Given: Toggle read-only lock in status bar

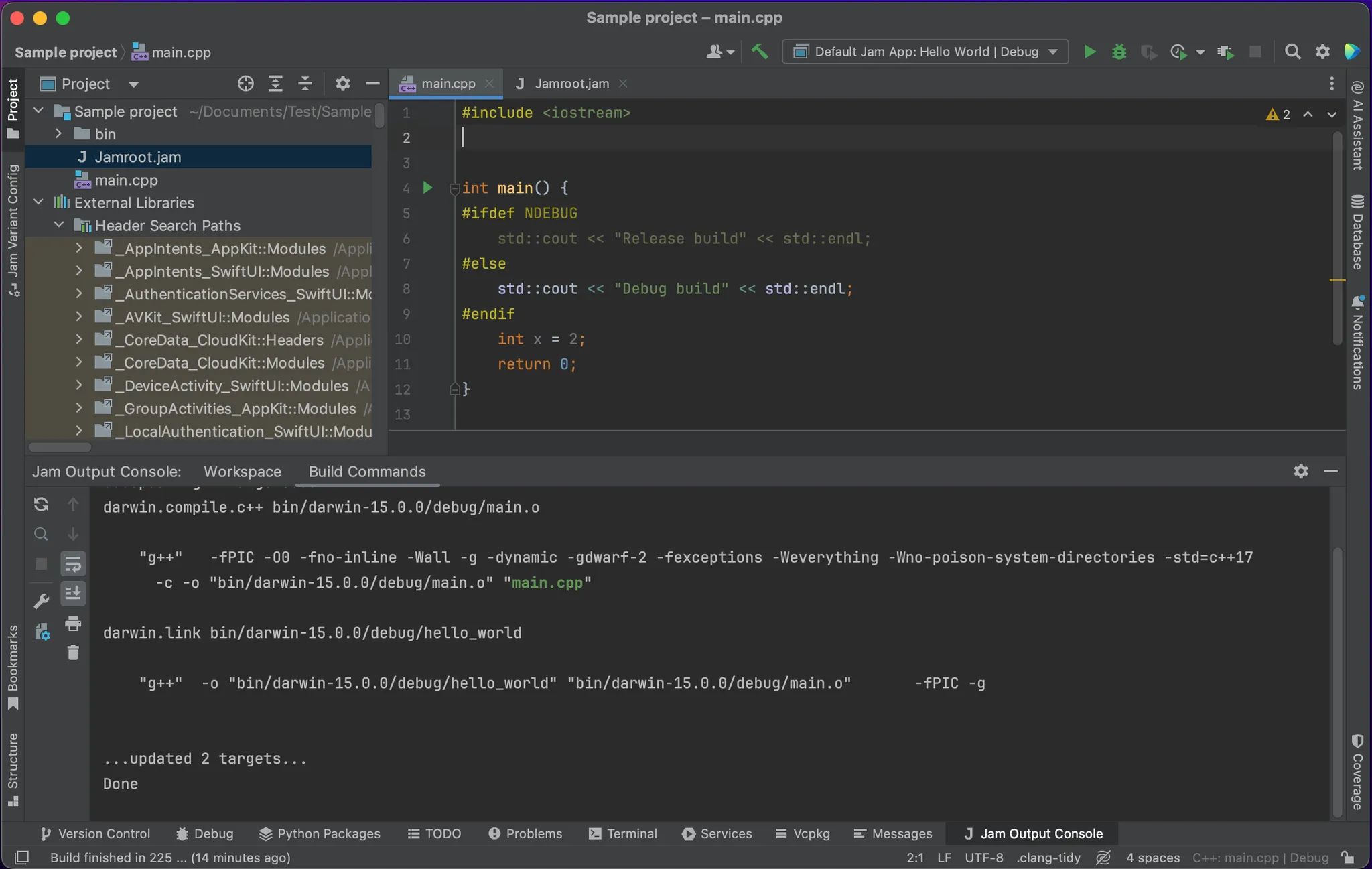Looking at the screenshot, I should [1348, 857].
